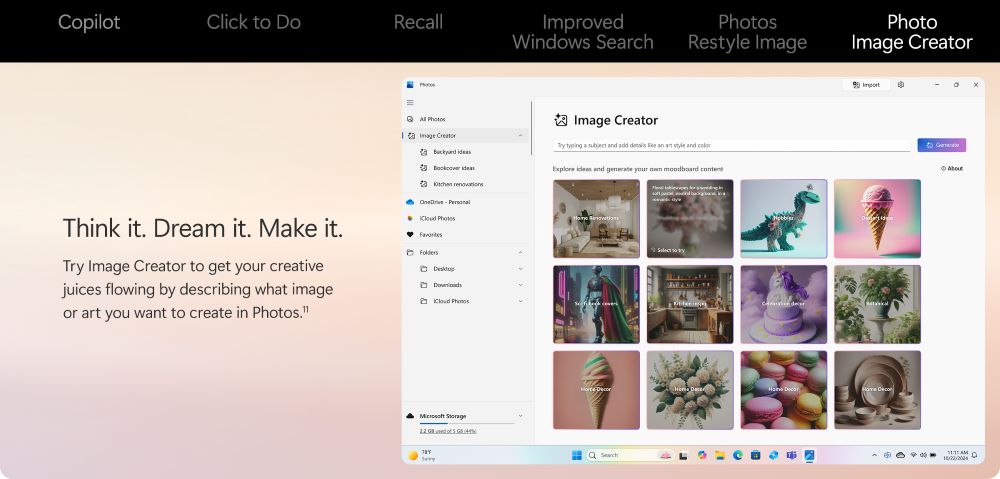The height and width of the screenshot is (479, 1000).
Task: Collapse the Image Creator sidebar section
Action: (520, 135)
